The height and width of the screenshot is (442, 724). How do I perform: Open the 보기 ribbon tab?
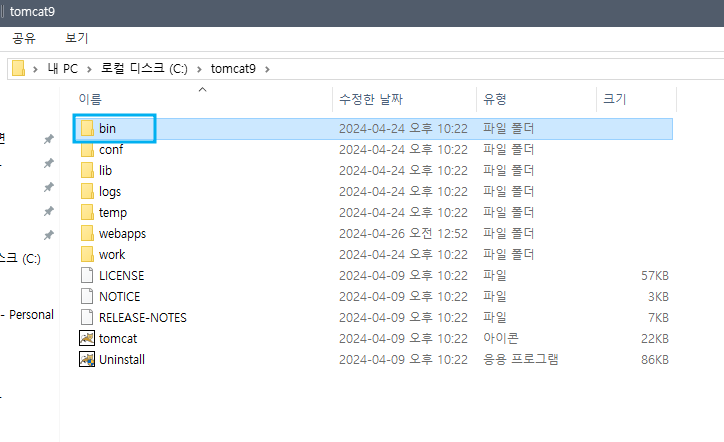[77, 38]
